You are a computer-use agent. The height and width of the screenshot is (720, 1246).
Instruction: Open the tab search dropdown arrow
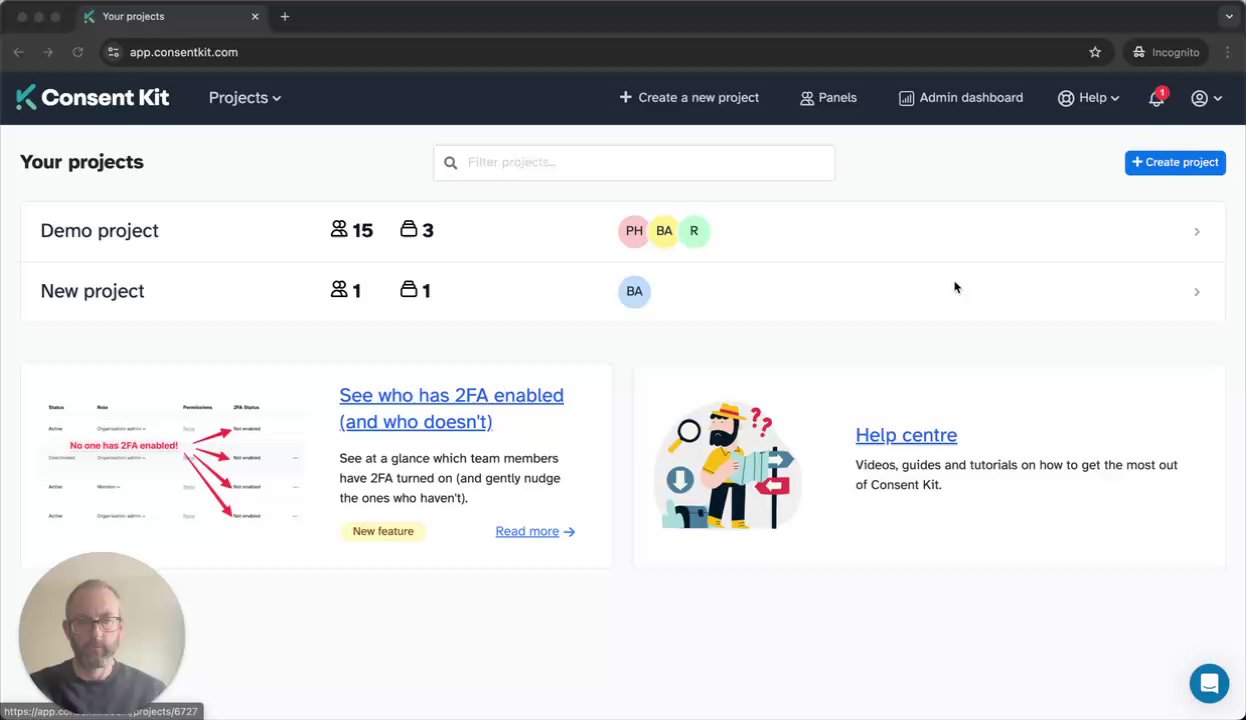(x=1229, y=16)
